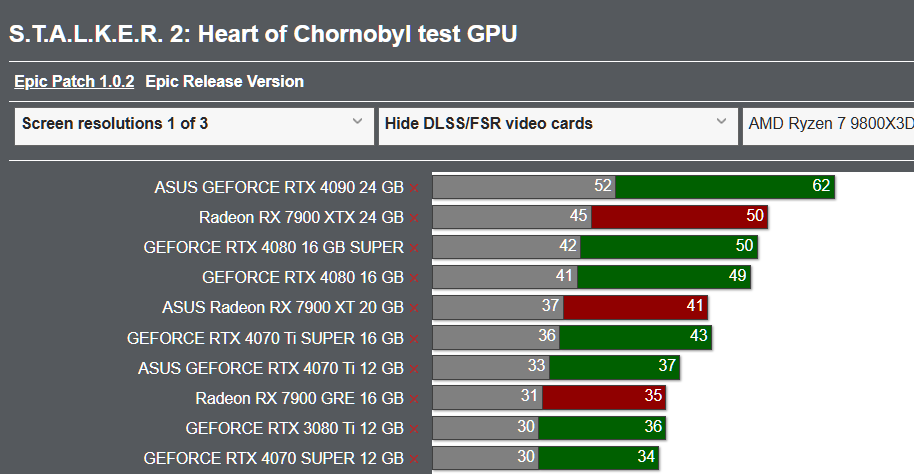This screenshot has height=474, width=914.
Task: Expand the Hide DLSS/FSR video cards dropdown
Action: pos(558,126)
